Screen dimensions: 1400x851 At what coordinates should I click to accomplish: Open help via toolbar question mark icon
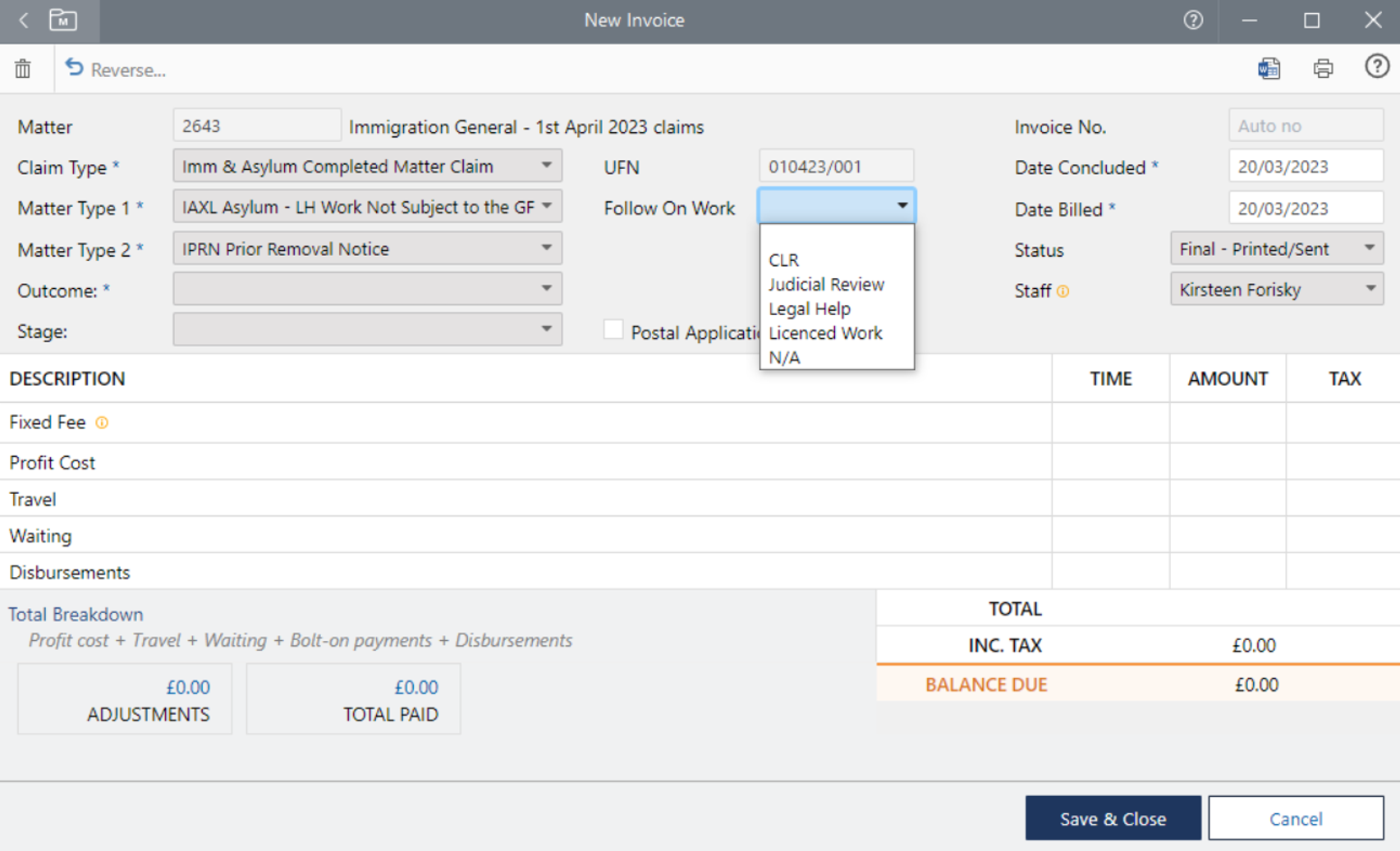click(x=1376, y=66)
